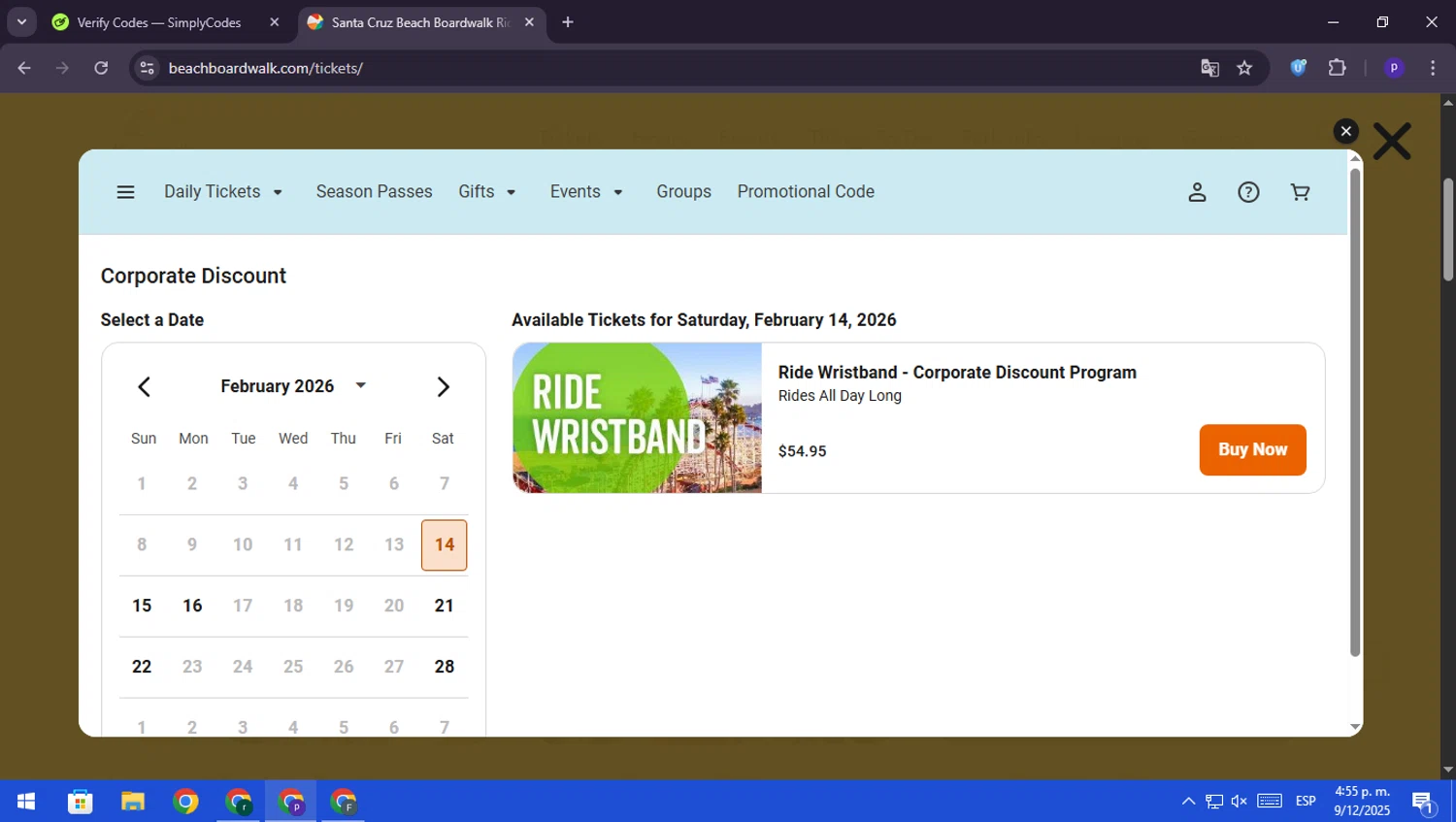1456x822 pixels.
Task: Close the Verify Codes SimplyCodes tab
Action: click(275, 22)
